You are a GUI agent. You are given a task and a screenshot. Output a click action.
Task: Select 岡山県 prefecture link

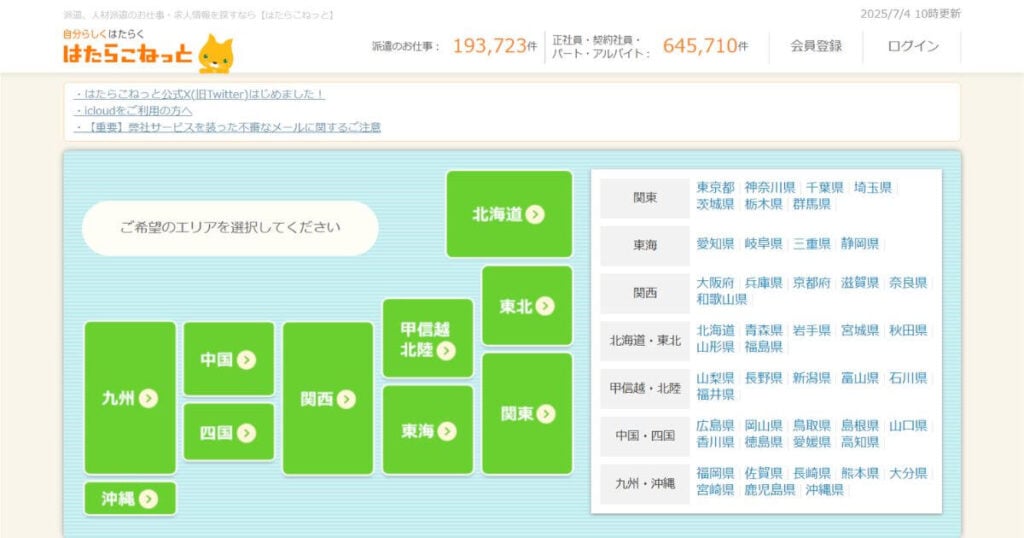pos(763,426)
